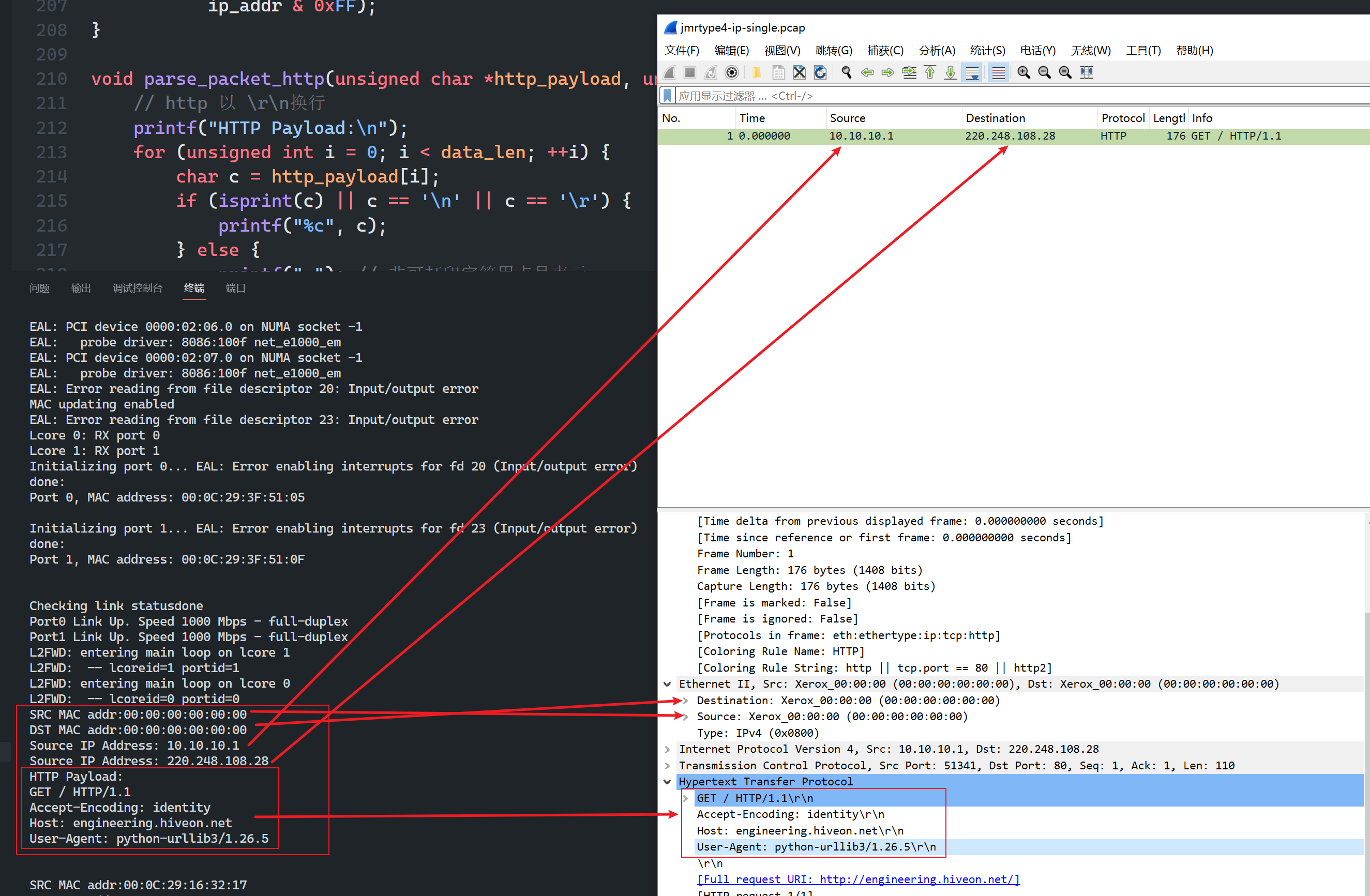The height and width of the screenshot is (896, 1370).
Task: Open the 分析(A) menu
Action: pos(937,51)
